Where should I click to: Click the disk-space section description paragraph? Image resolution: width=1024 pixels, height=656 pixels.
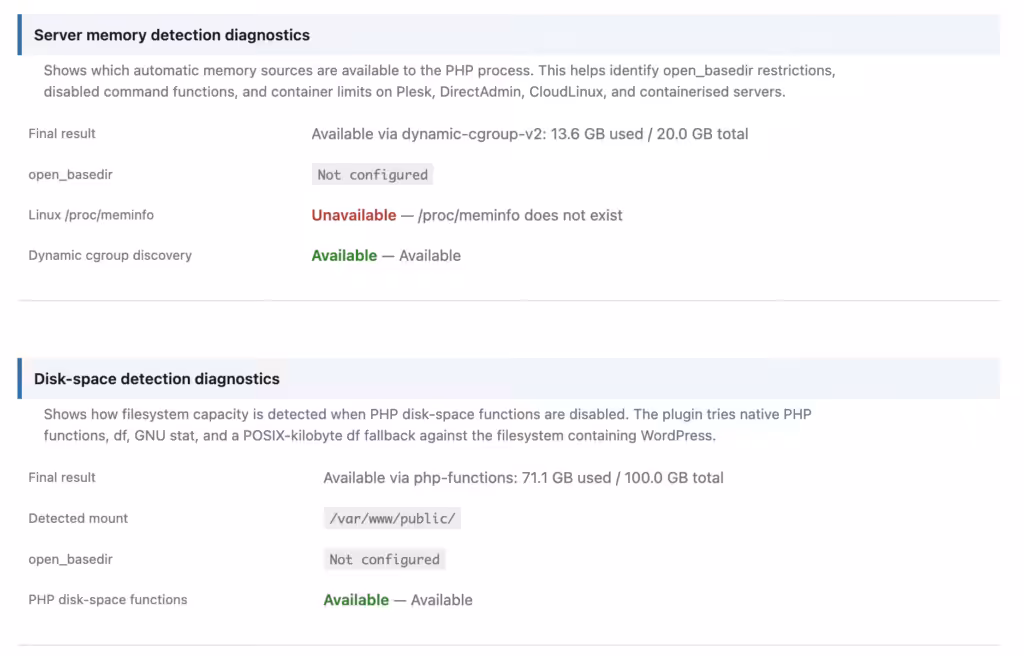point(428,425)
